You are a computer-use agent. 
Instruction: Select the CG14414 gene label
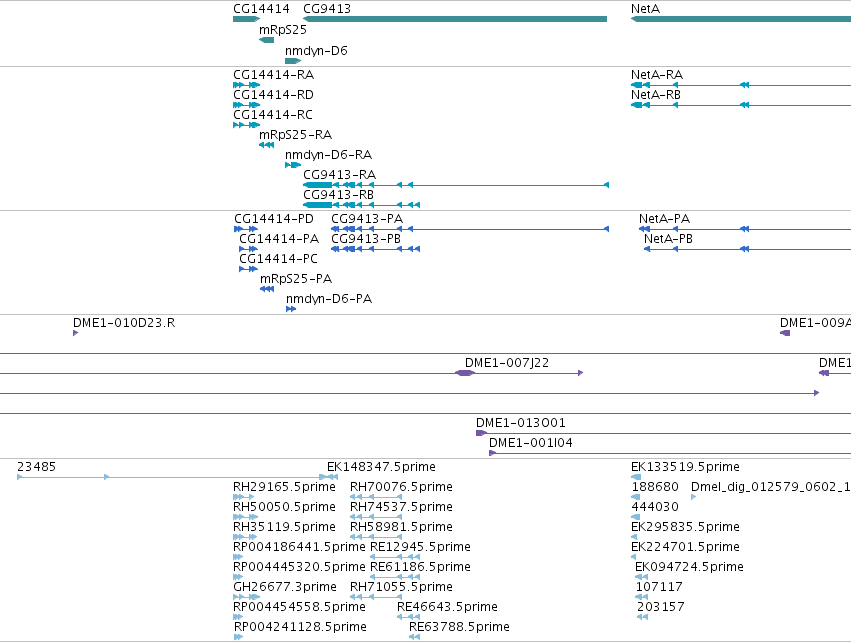261,9
